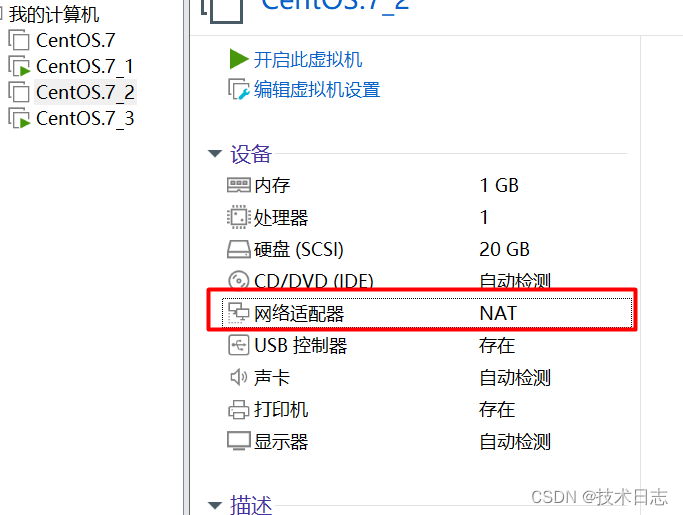Click the network adapter icon
The width and height of the screenshot is (683, 515).
point(239,313)
